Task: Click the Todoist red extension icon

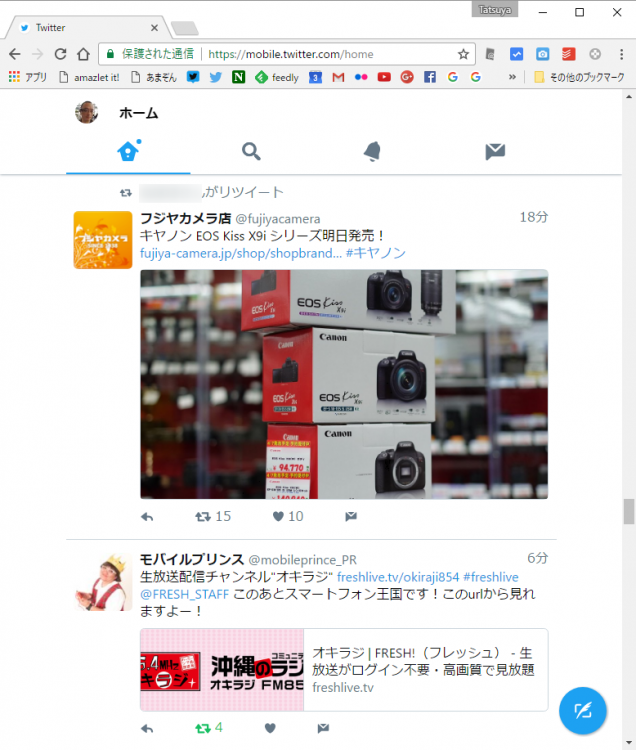Action: click(568, 54)
